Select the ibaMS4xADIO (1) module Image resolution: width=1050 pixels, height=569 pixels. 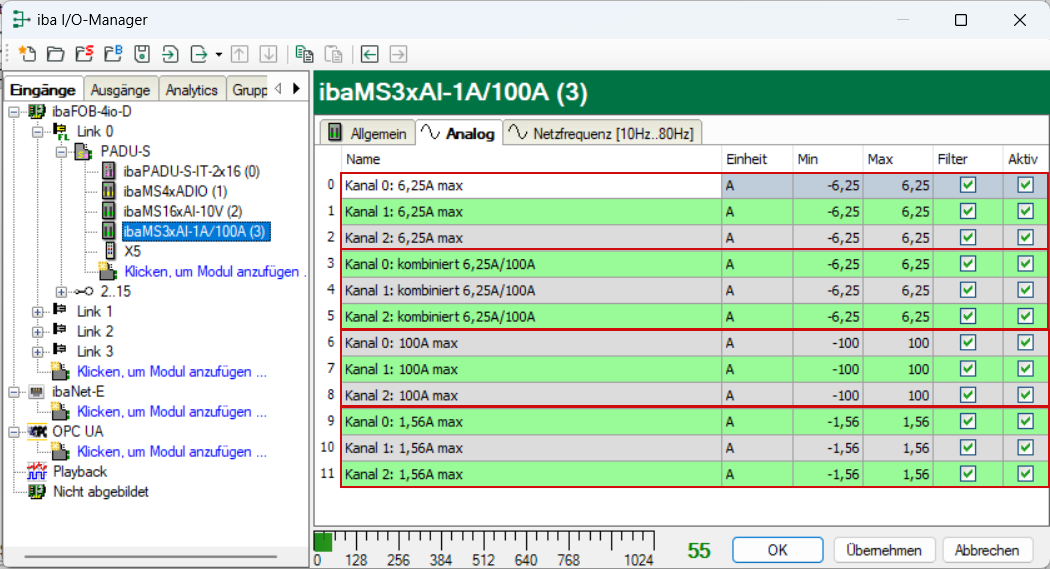(175, 190)
